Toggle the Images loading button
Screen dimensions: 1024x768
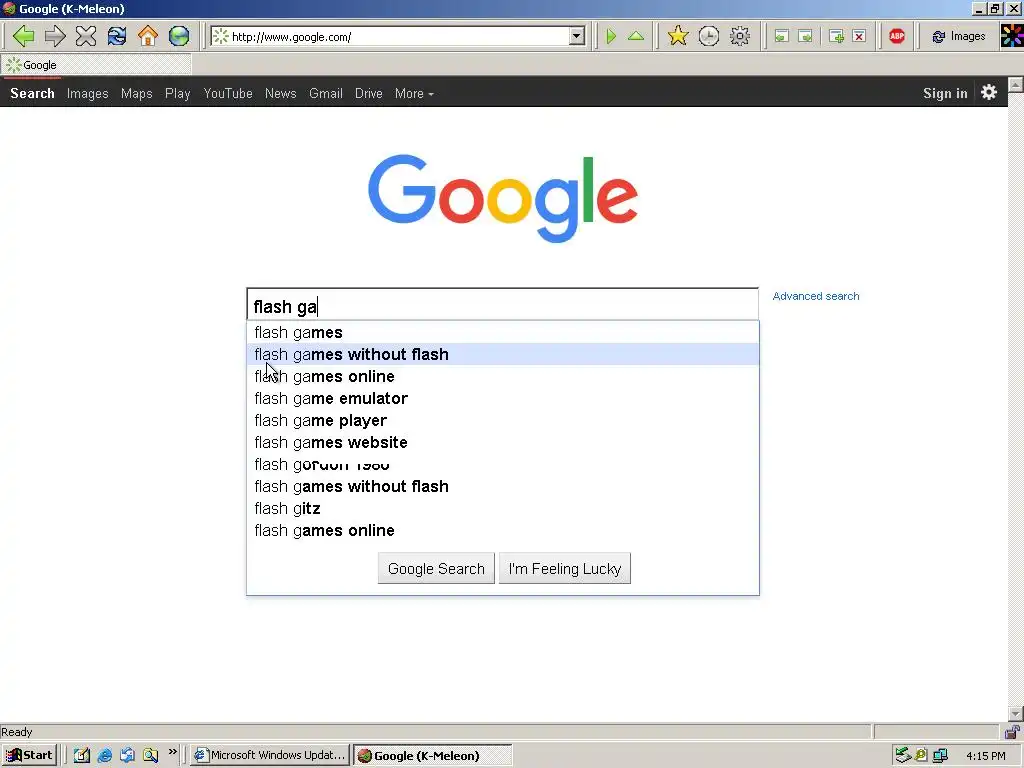(958, 37)
